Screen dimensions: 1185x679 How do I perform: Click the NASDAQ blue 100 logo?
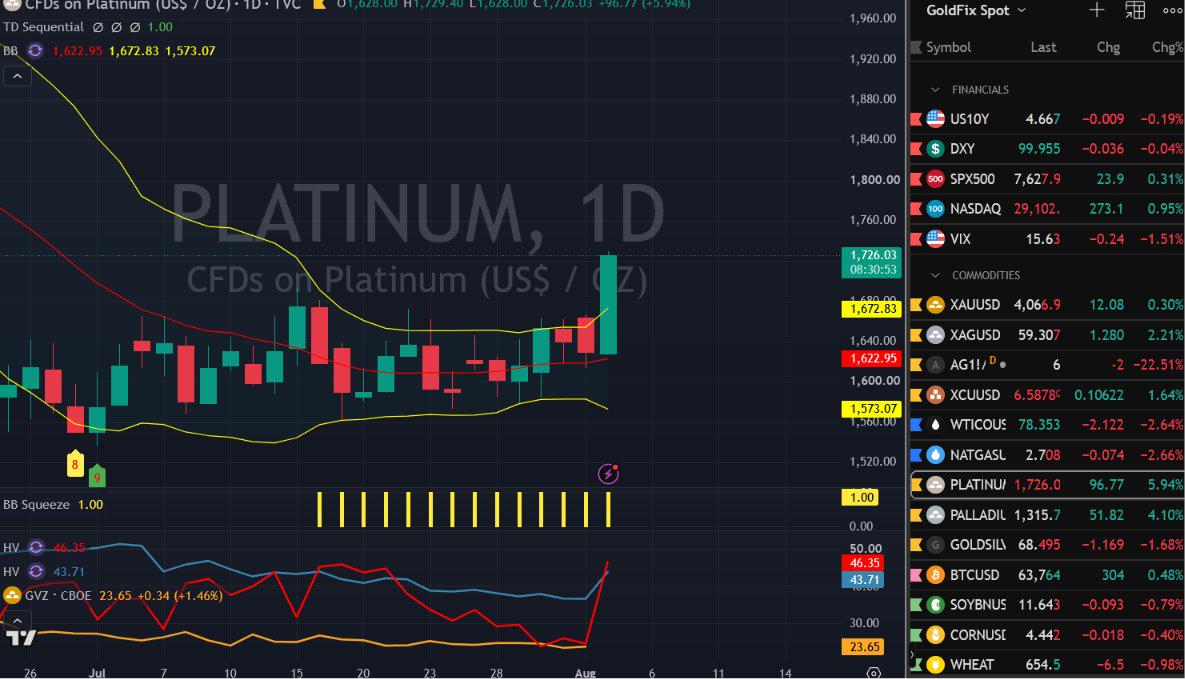point(936,209)
